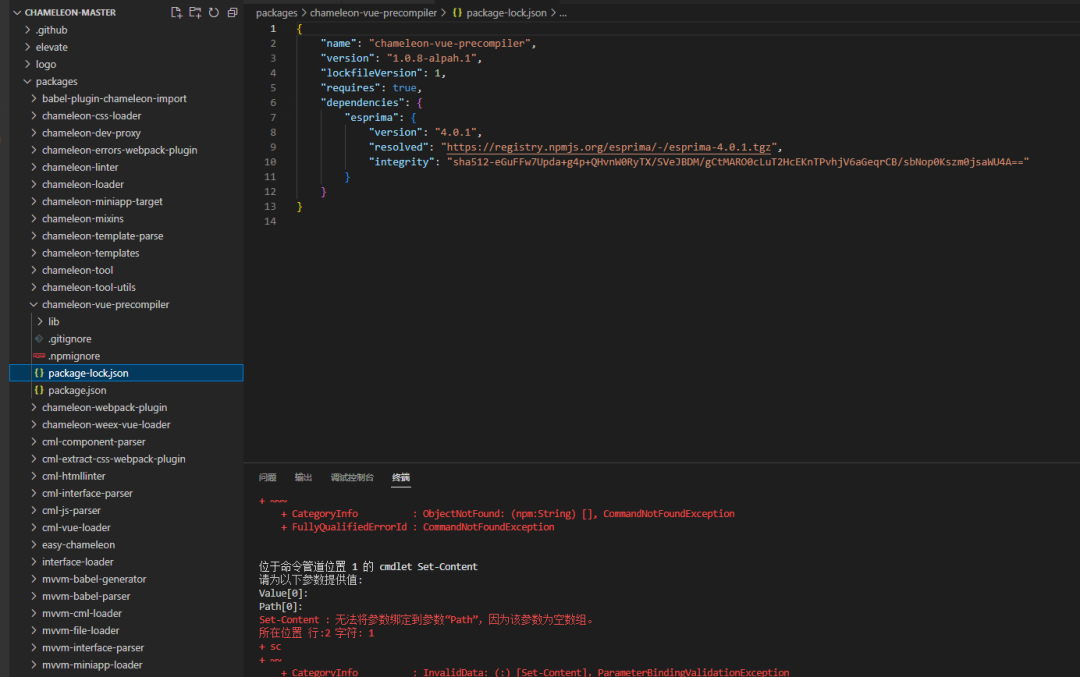Collapse the CHAMELEON-MASTER root section

pos(17,12)
